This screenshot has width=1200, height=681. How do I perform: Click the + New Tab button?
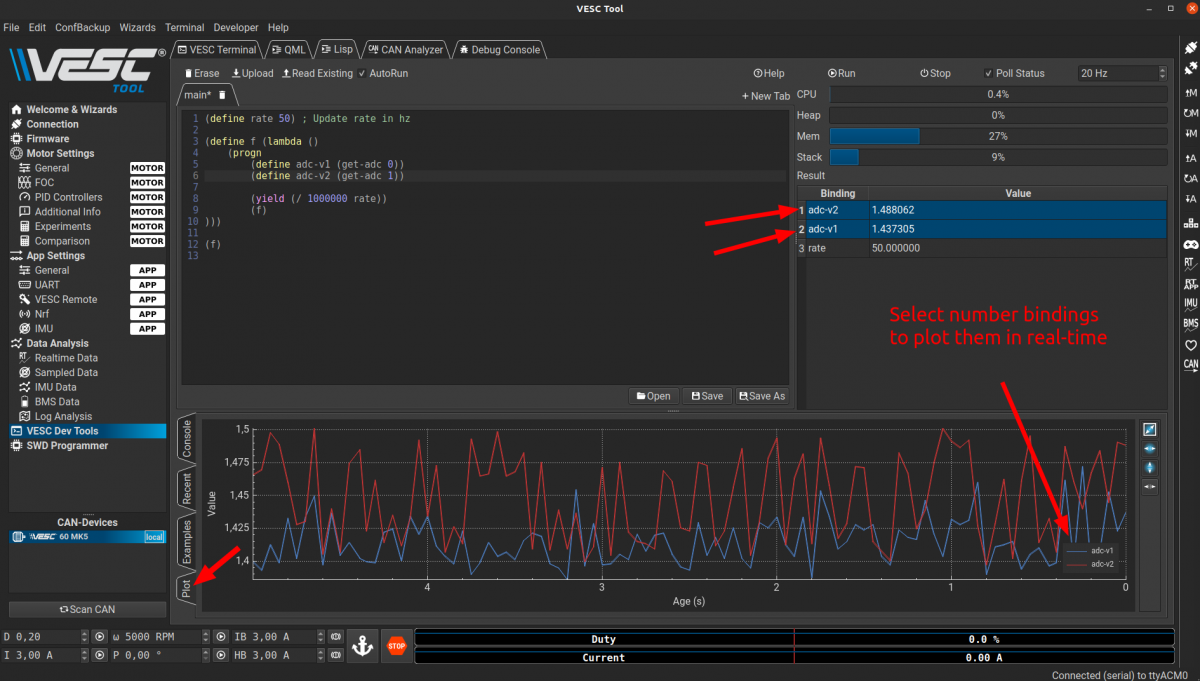point(765,96)
